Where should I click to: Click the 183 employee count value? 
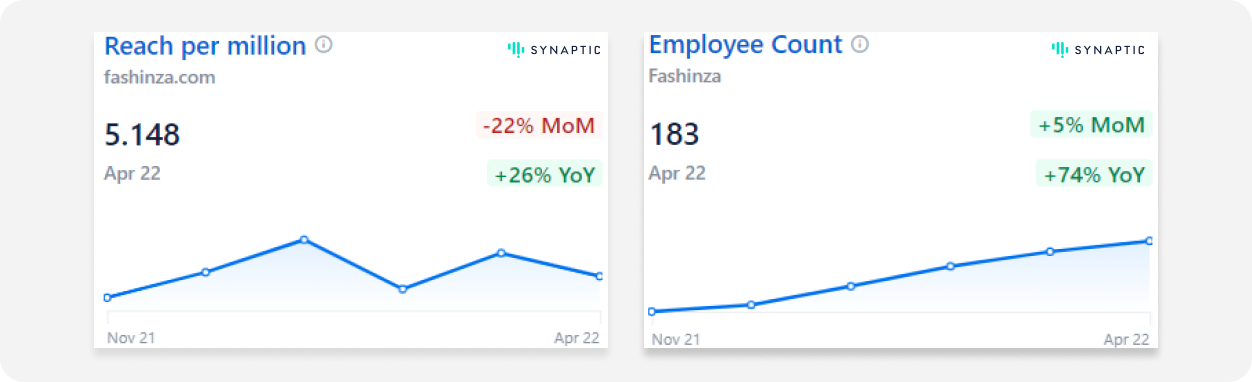pyautogui.click(x=674, y=134)
